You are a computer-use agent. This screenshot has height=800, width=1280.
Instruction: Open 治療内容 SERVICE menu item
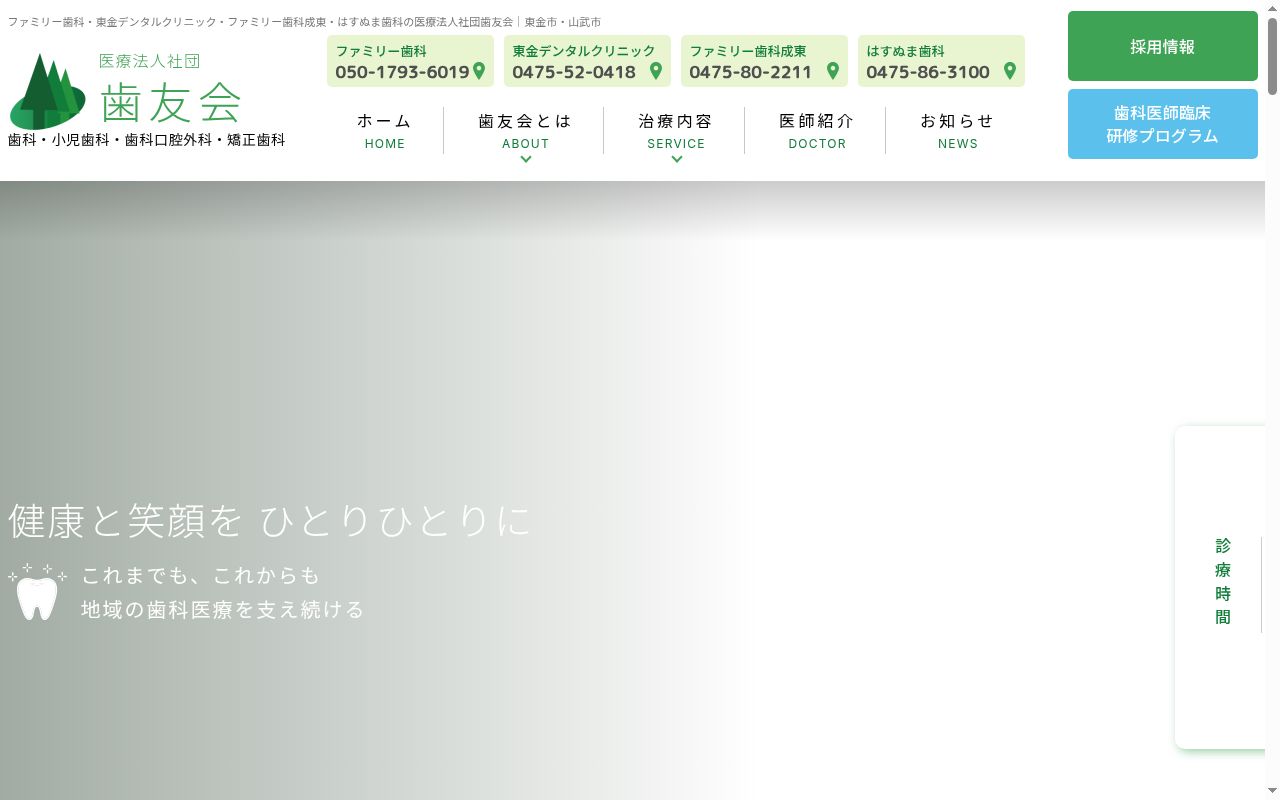(676, 131)
